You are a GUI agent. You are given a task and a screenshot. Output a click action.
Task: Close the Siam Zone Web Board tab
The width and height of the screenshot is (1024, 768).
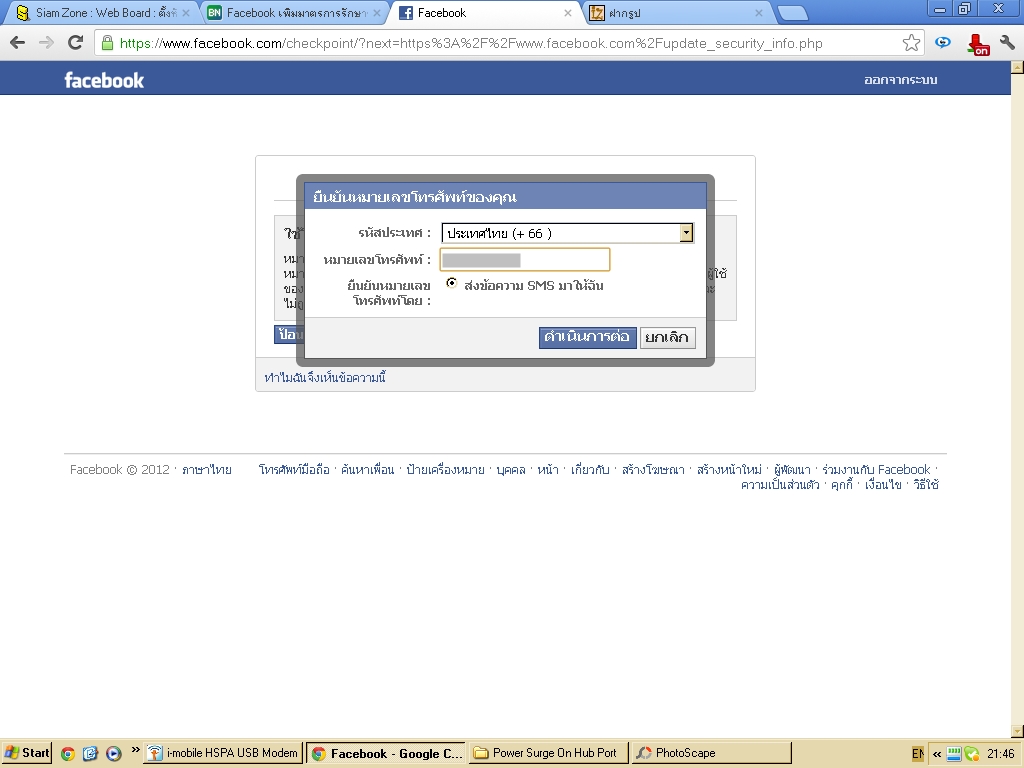click(186, 13)
